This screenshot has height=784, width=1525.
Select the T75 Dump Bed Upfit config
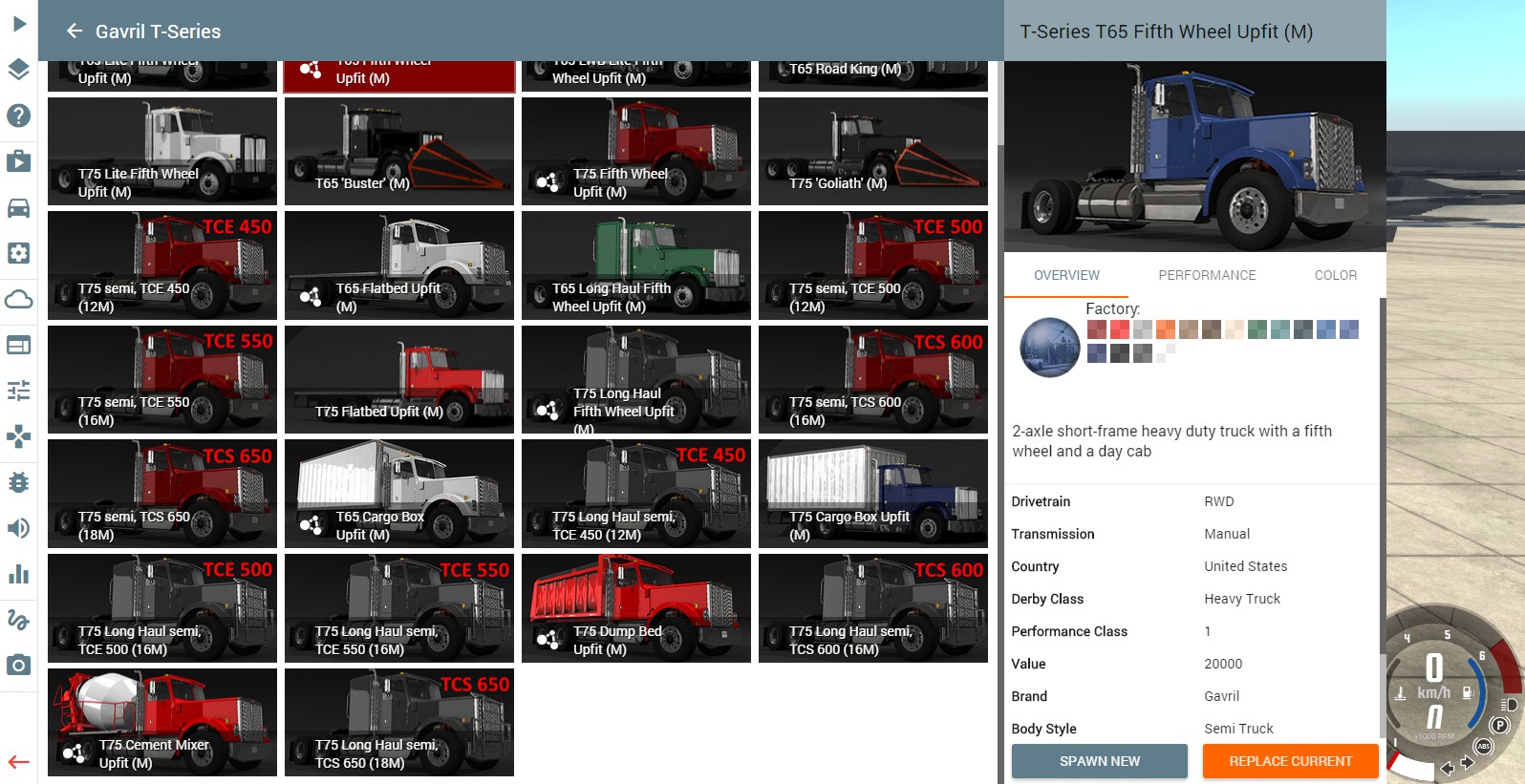[x=636, y=608]
